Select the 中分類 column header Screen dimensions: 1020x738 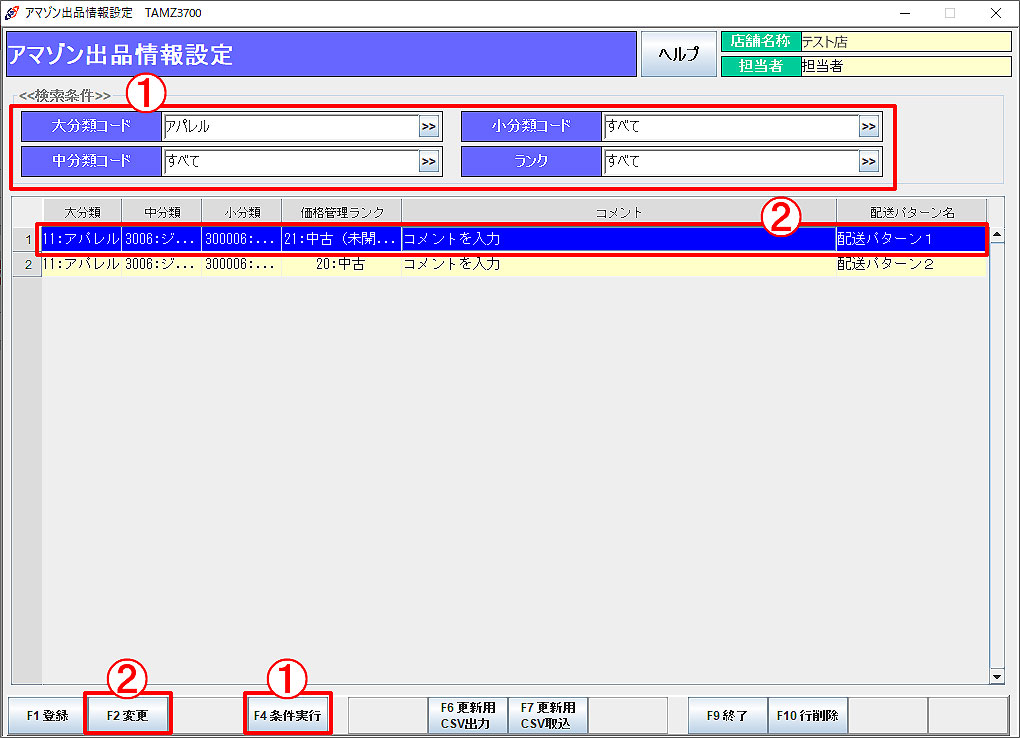pyautogui.click(x=162, y=212)
